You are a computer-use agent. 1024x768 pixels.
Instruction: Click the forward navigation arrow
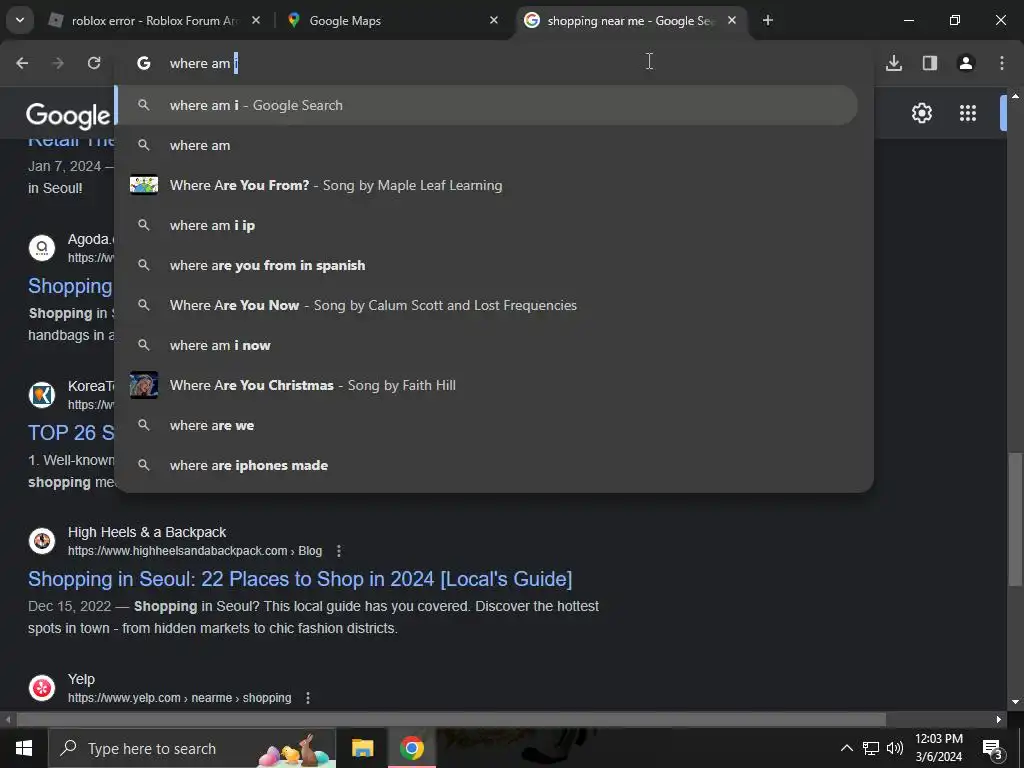point(58,63)
